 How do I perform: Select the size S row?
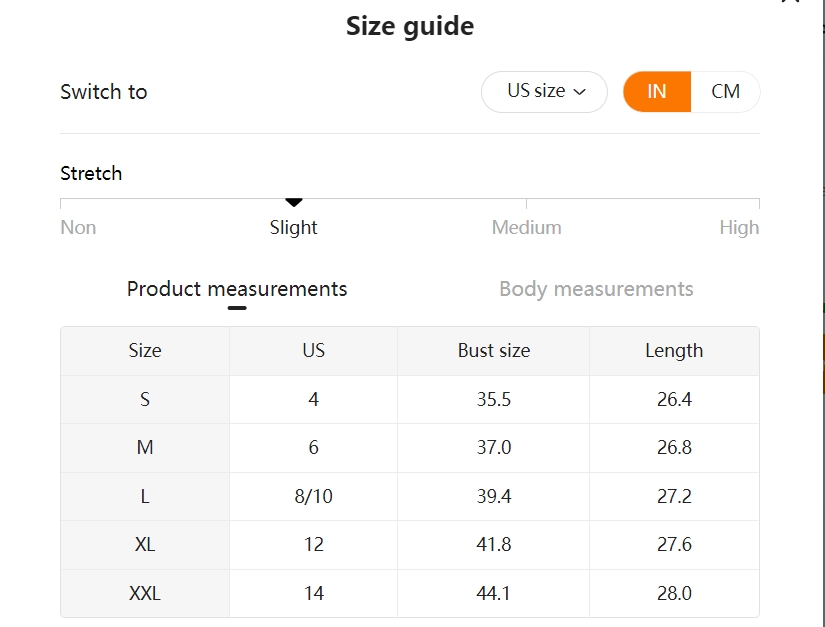point(410,399)
